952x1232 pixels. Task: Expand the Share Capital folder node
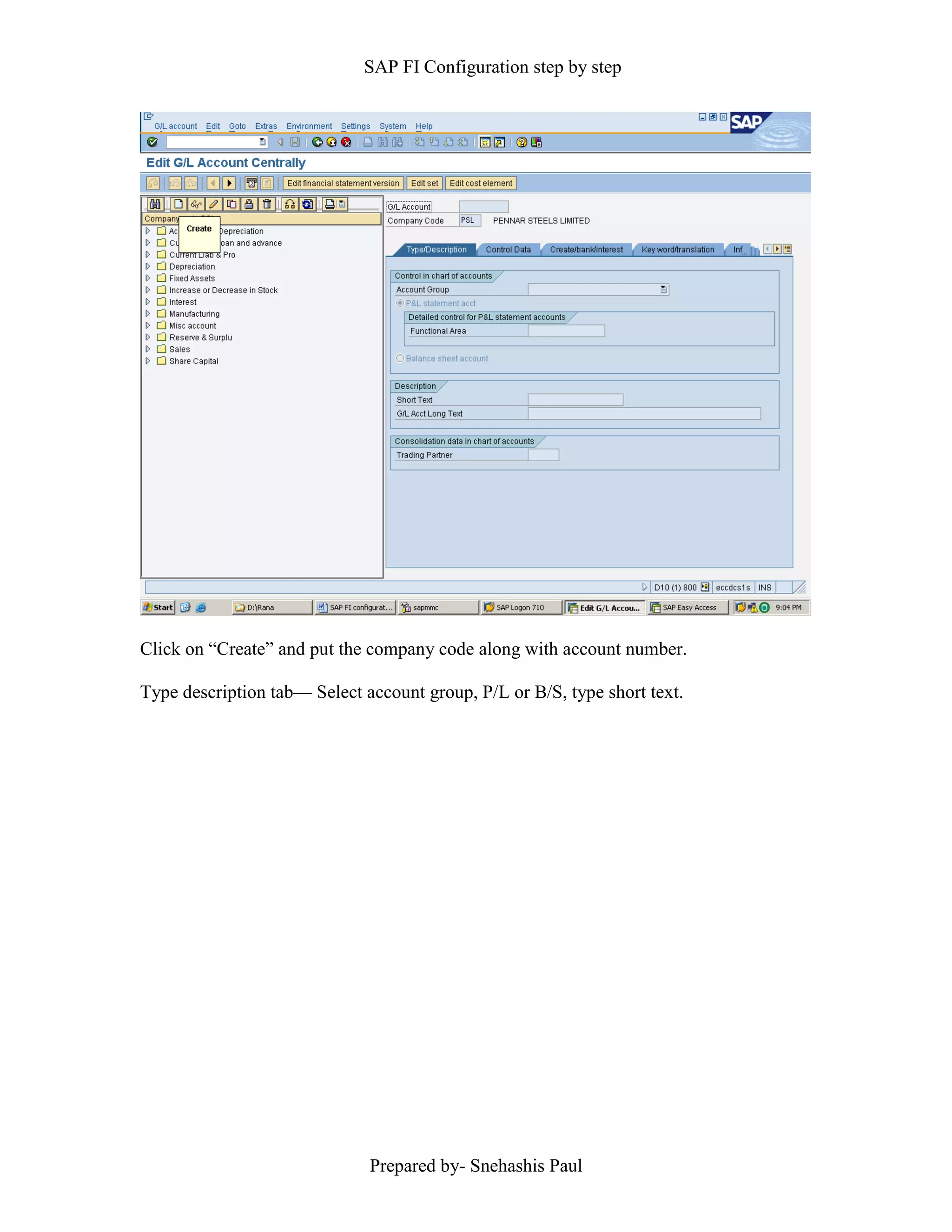point(148,361)
